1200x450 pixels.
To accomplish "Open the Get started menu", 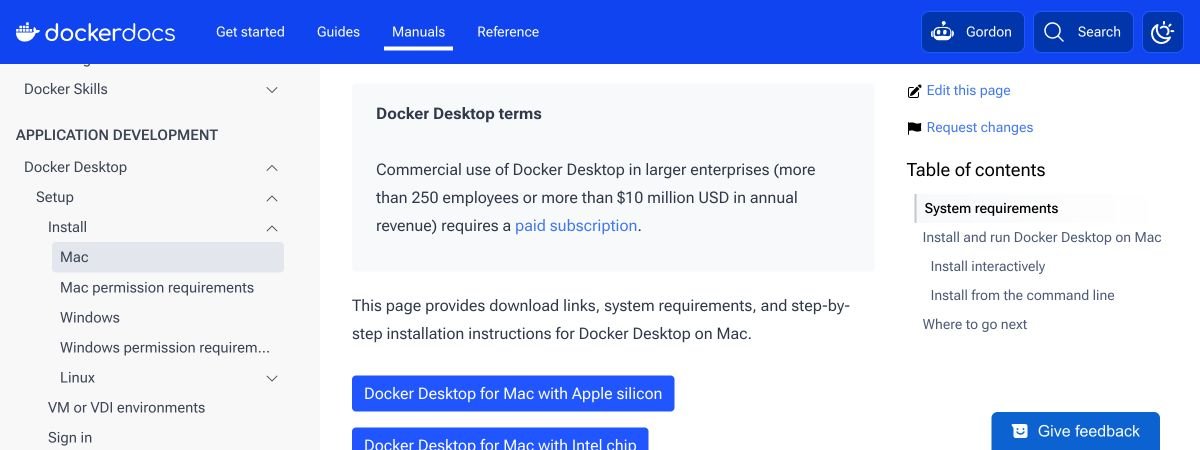I will [250, 32].
